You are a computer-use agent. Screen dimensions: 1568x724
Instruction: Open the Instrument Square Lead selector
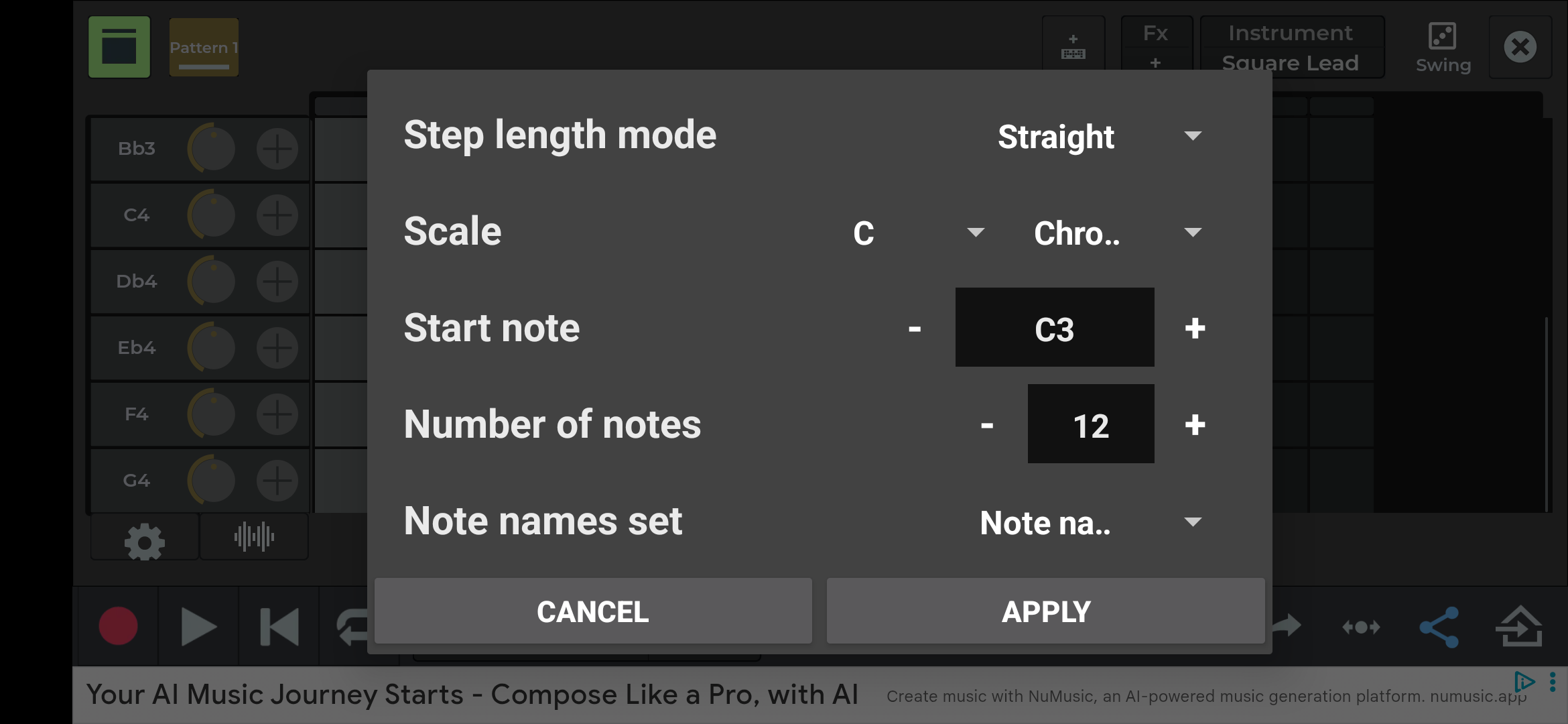click(x=1291, y=47)
